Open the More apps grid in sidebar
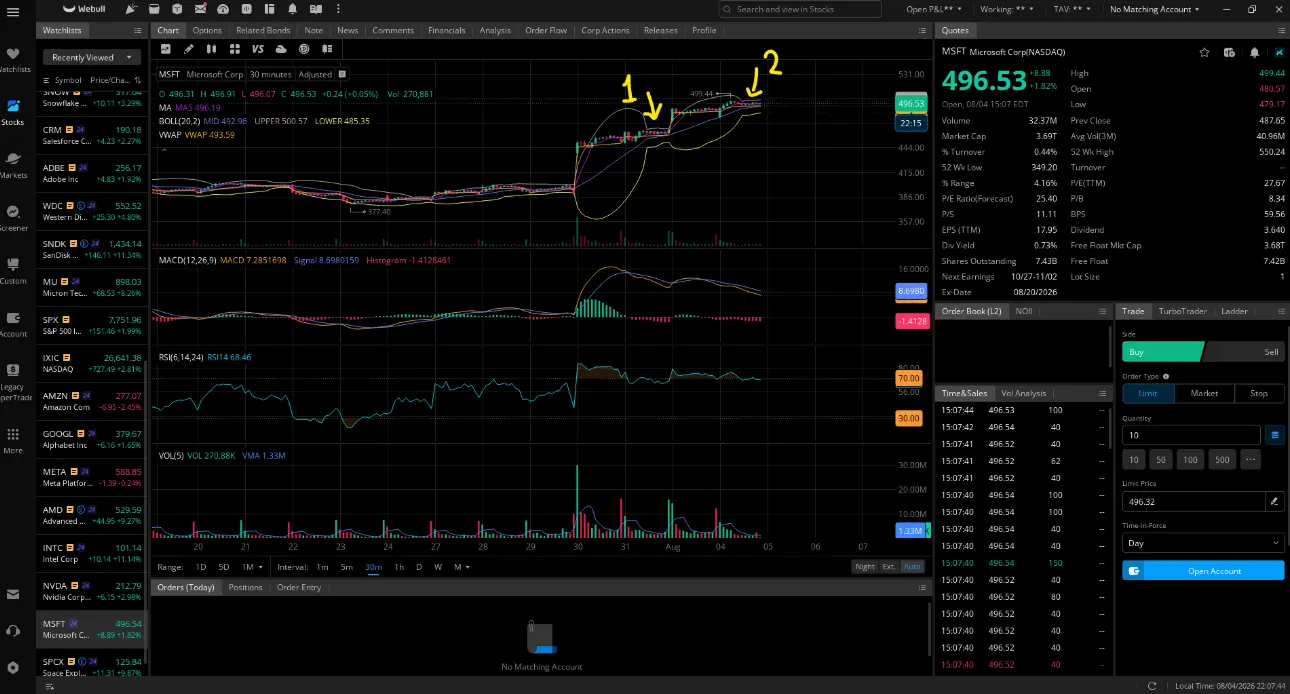This screenshot has width=1290, height=694. (13, 440)
